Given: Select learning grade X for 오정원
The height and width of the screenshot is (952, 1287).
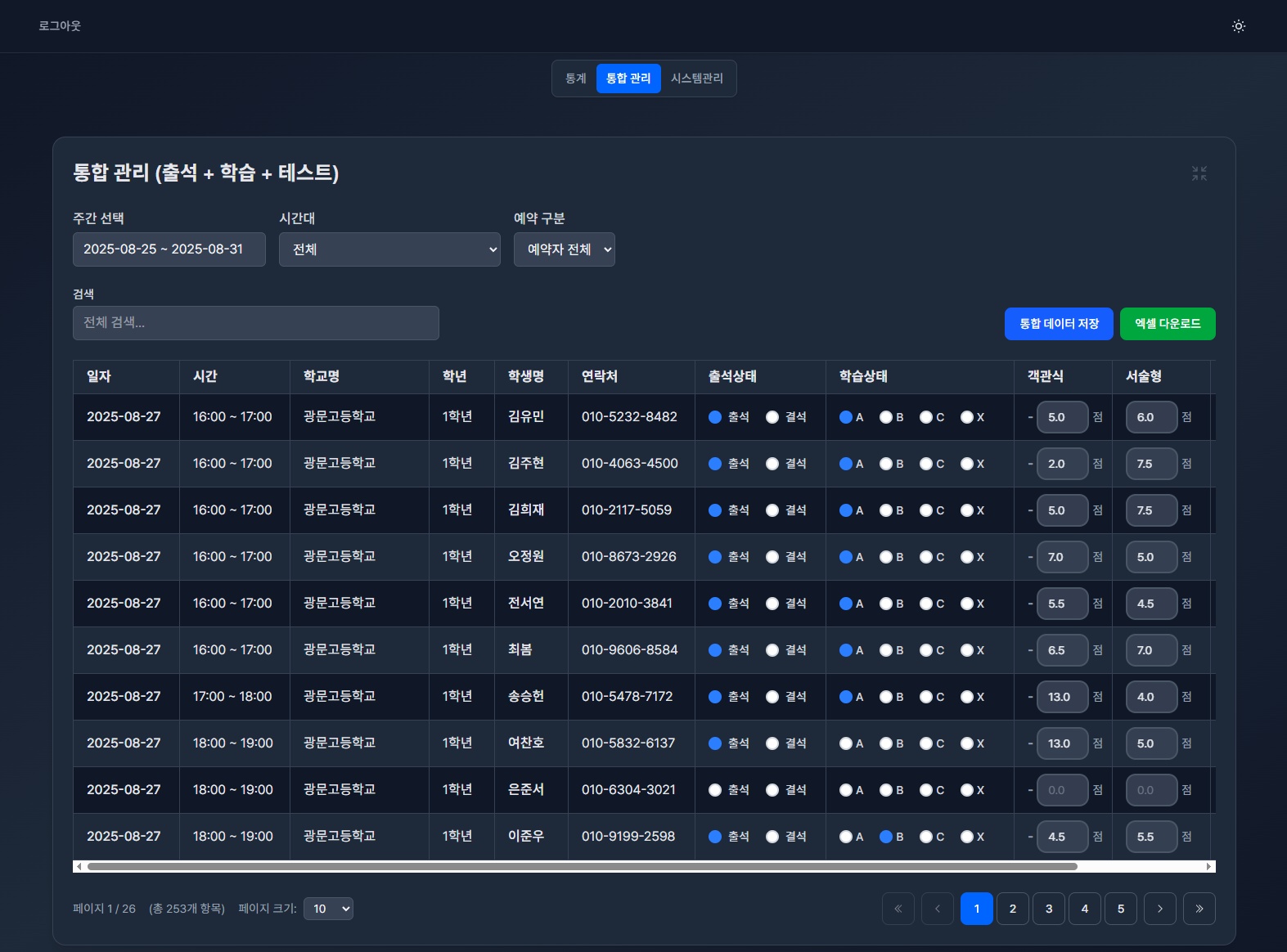Looking at the screenshot, I should (x=967, y=557).
